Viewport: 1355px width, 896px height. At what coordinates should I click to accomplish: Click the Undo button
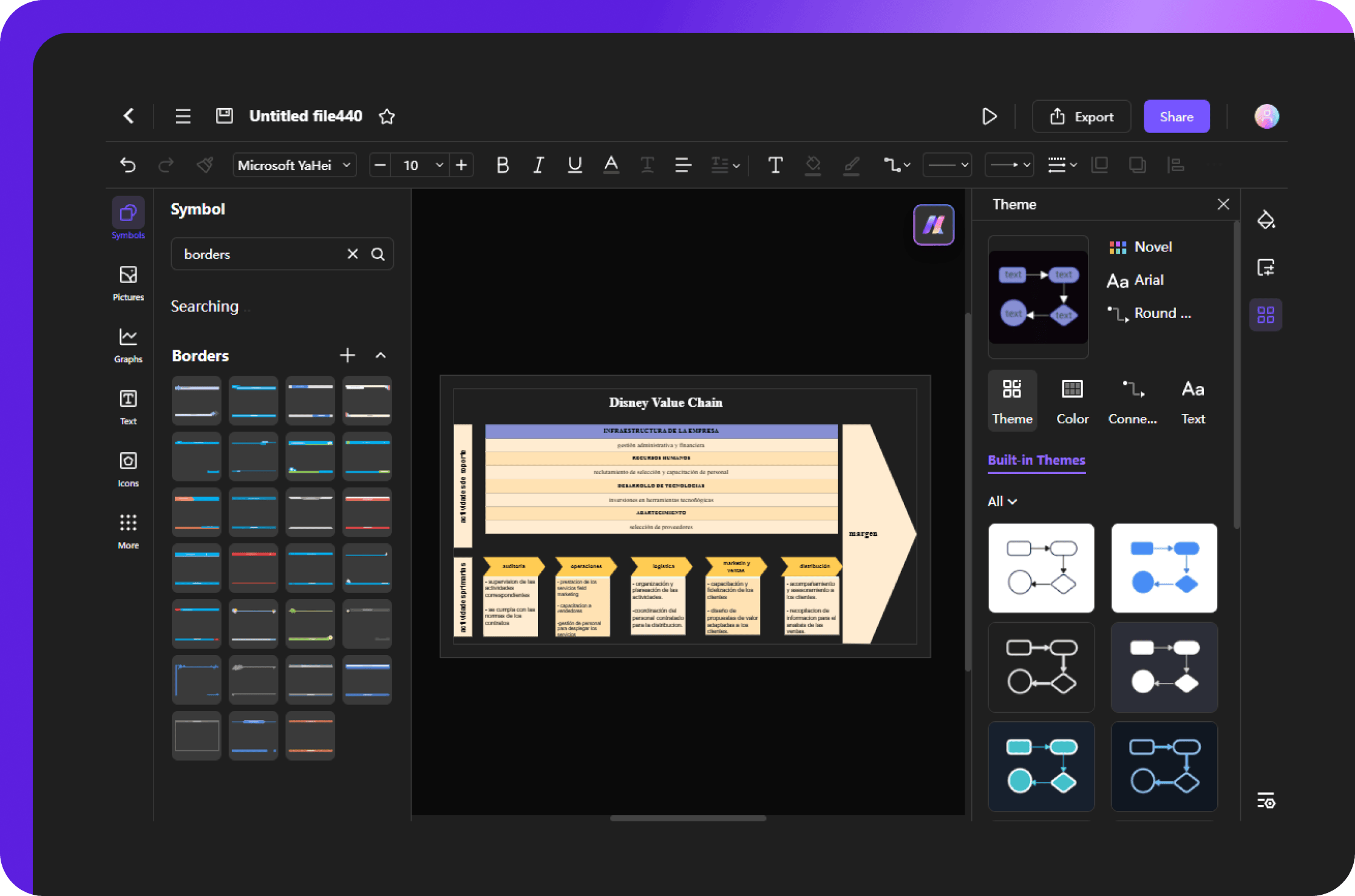[127, 163]
